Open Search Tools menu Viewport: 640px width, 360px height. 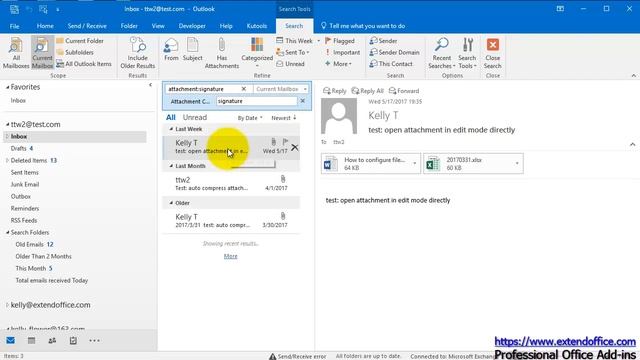click(x=467, y=52)
